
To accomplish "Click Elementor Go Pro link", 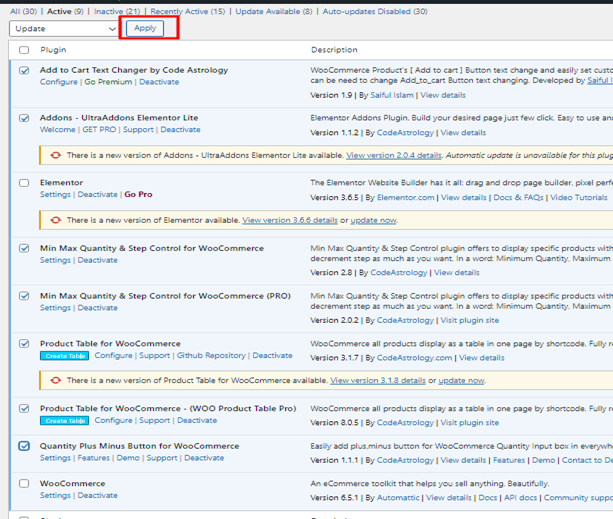I will click(138, 195).
